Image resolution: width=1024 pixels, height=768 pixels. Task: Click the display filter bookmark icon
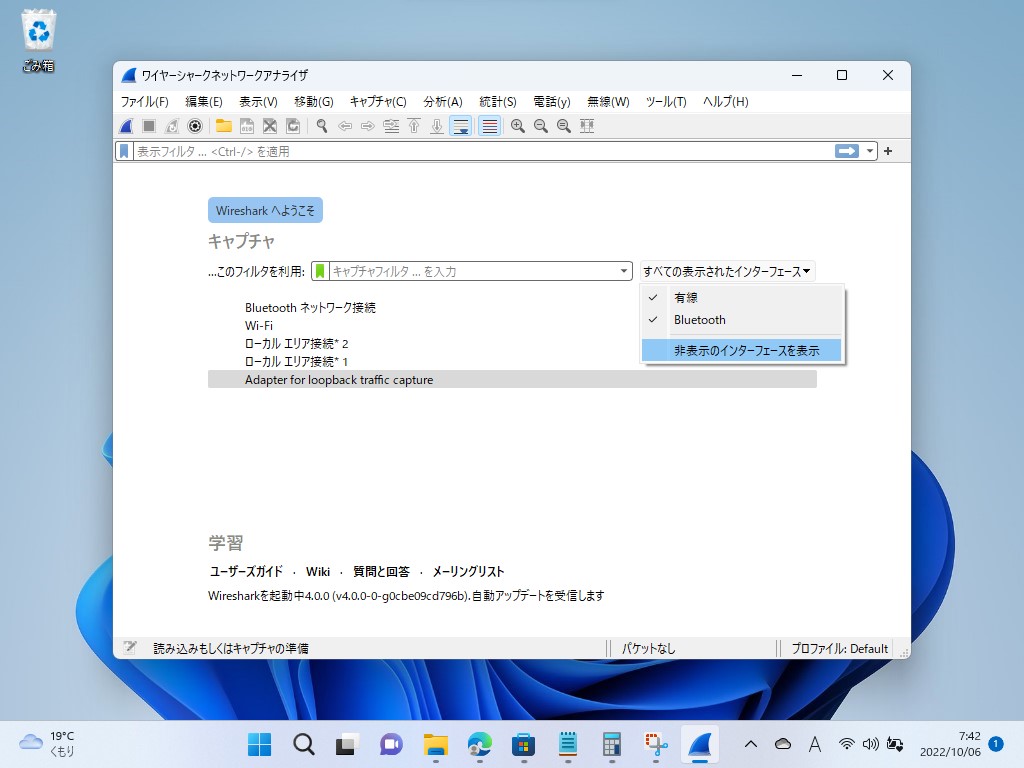tap(124, 152)
